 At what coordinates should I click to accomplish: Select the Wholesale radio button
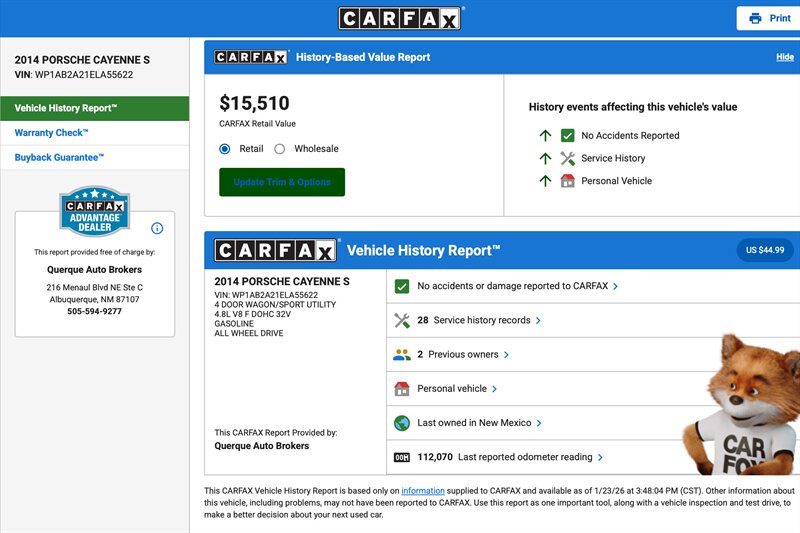[280, 149]
